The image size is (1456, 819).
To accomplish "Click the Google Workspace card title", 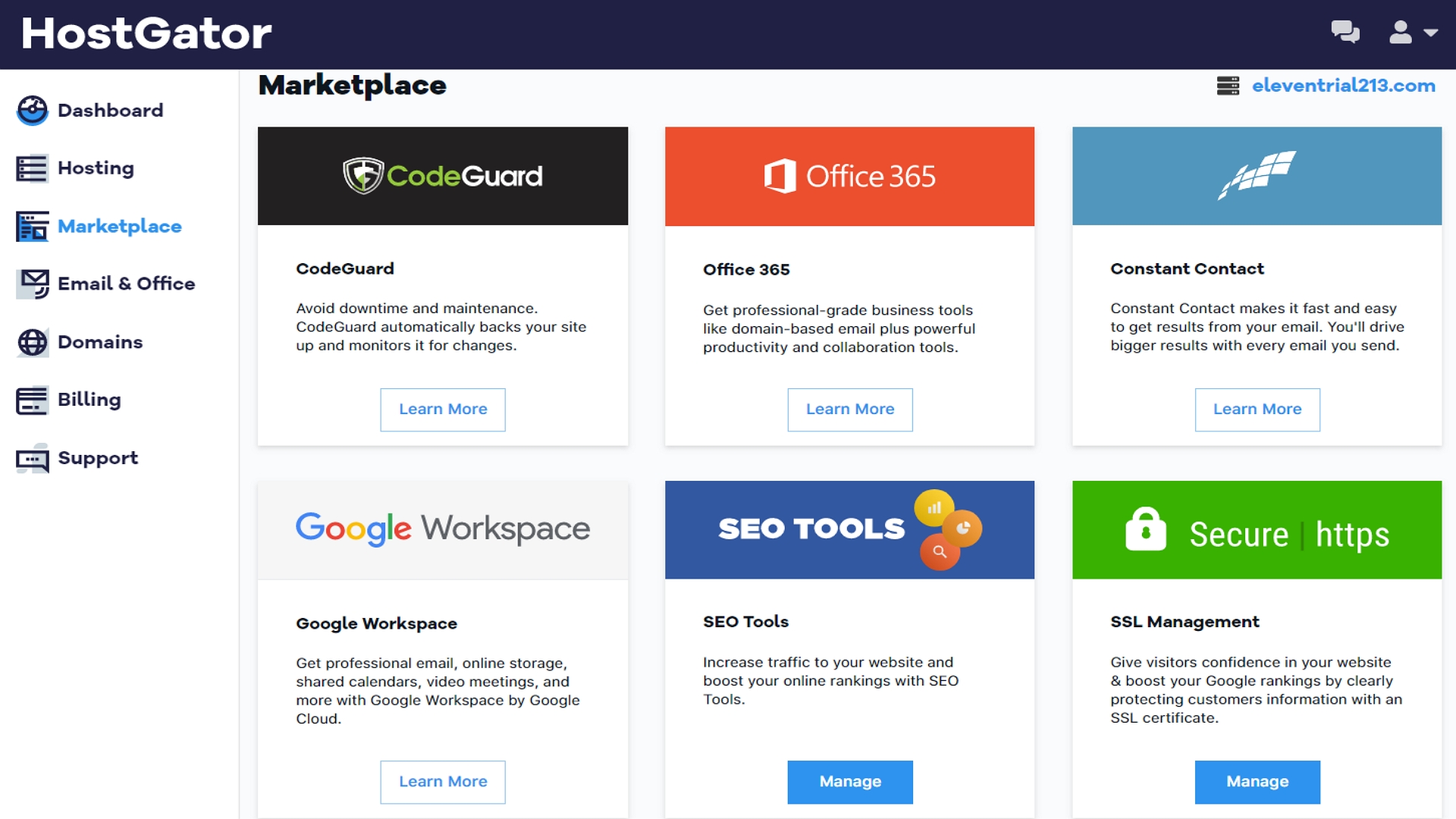I will pyautogui.click(x=376, y=623).
